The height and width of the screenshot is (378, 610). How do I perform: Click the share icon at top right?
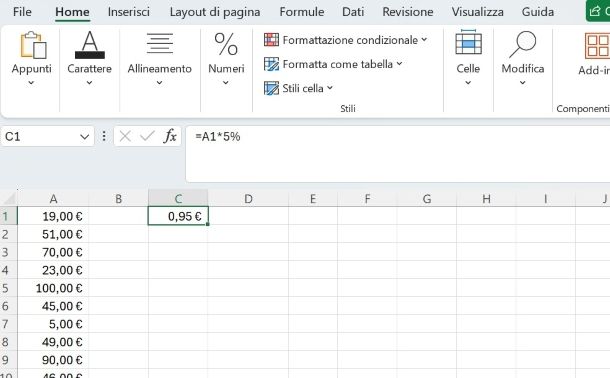[594, 11]
